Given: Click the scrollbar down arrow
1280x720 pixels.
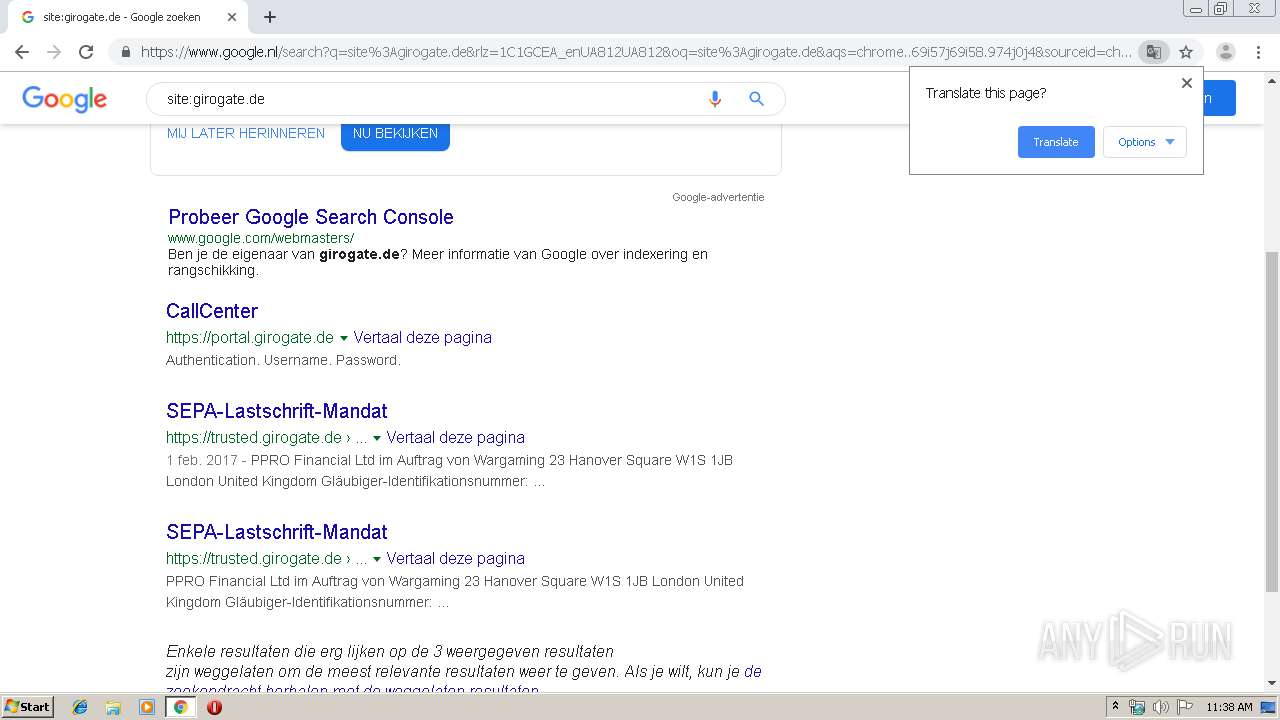Looking at the screenshot, I should click(x=1272, y=683).
